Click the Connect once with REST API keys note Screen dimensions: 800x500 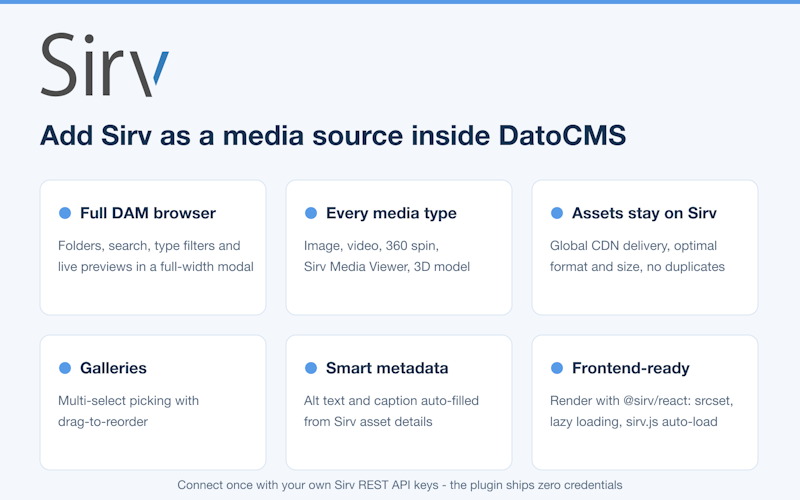[400, 485]
